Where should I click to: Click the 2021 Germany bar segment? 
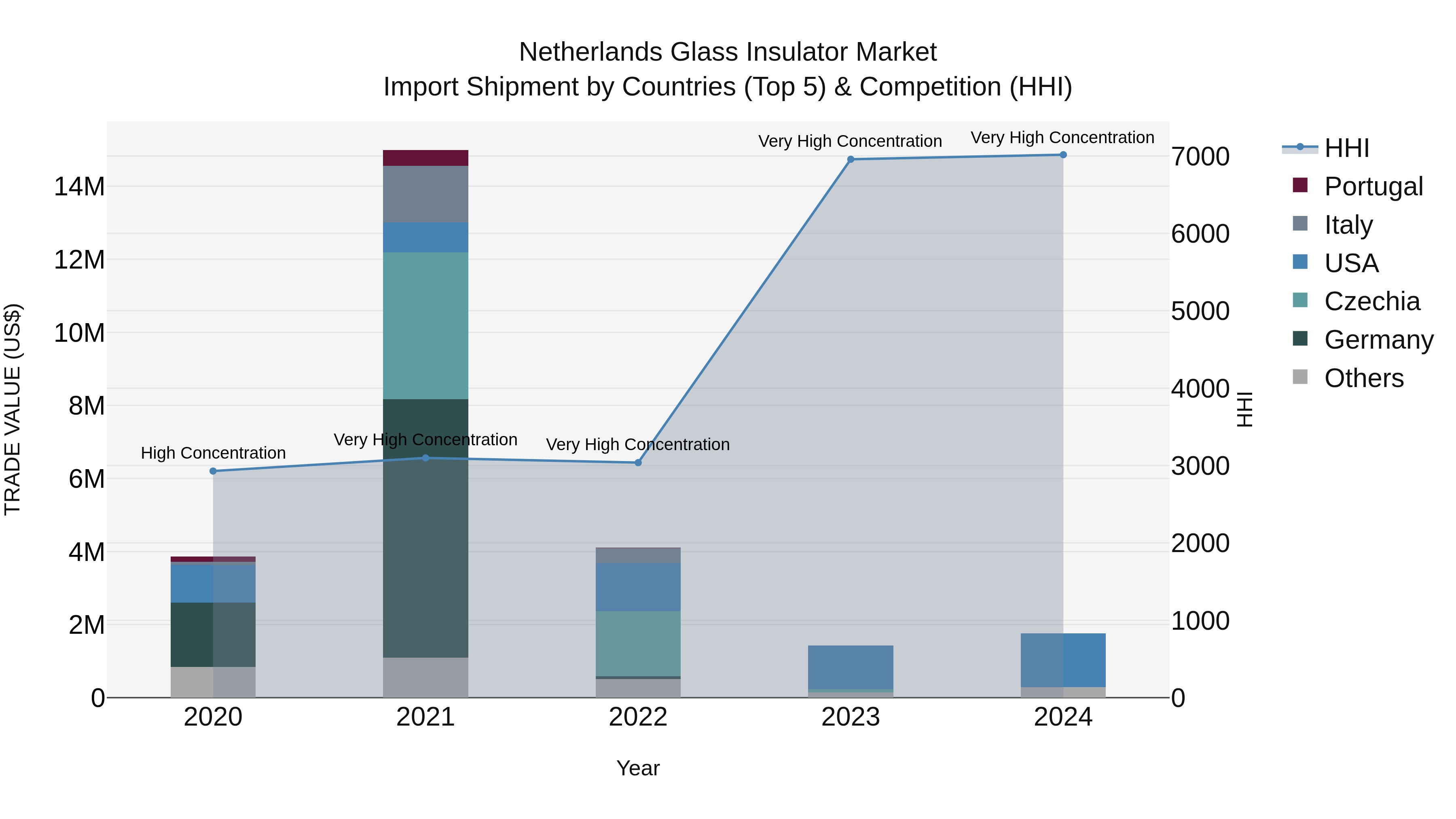425,529
